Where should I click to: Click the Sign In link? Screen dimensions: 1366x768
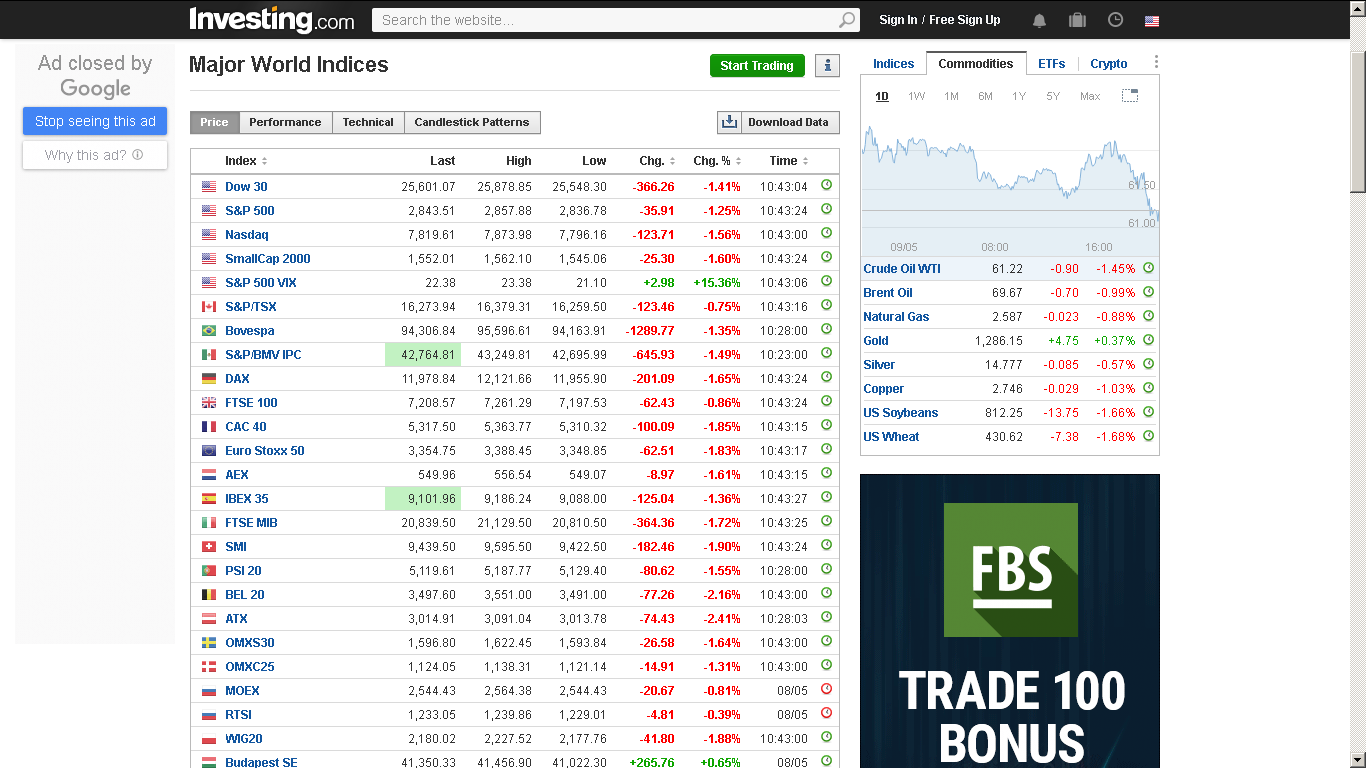(x=898, y=20)
